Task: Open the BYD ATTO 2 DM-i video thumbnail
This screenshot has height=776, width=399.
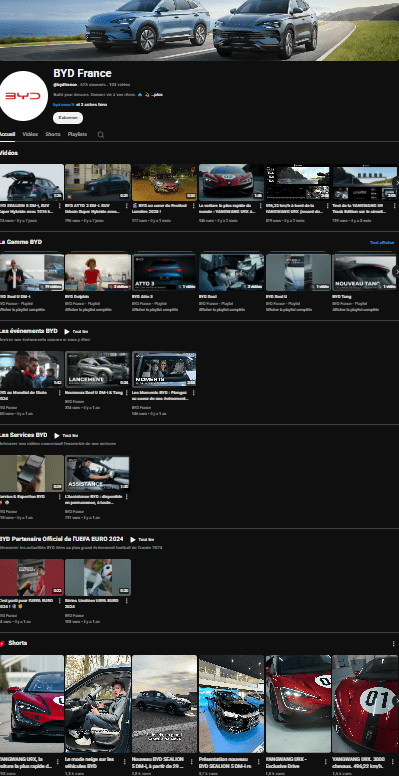Action: click(x=98, y=183)
